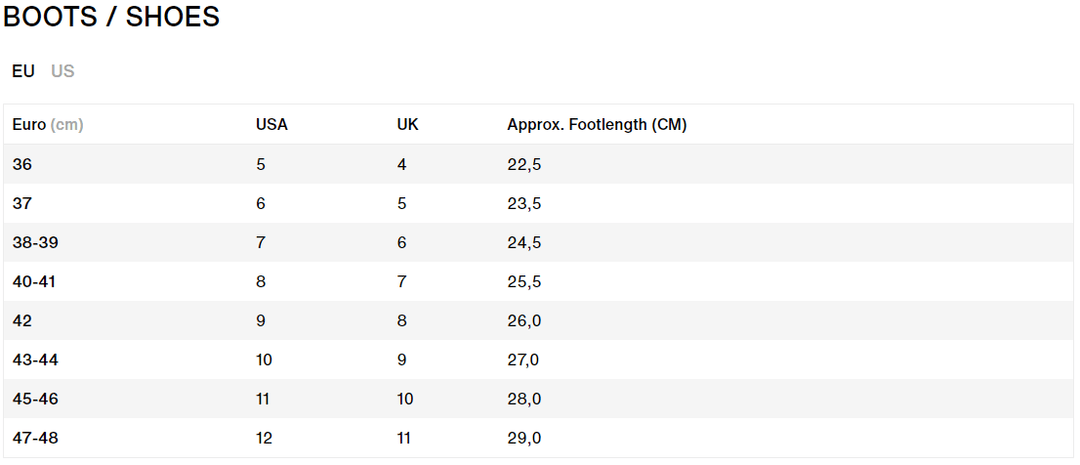Image resolution: width=1080 pixels, height=465 pixels.
Task: Click the UK column header
Action: [407, 125]
